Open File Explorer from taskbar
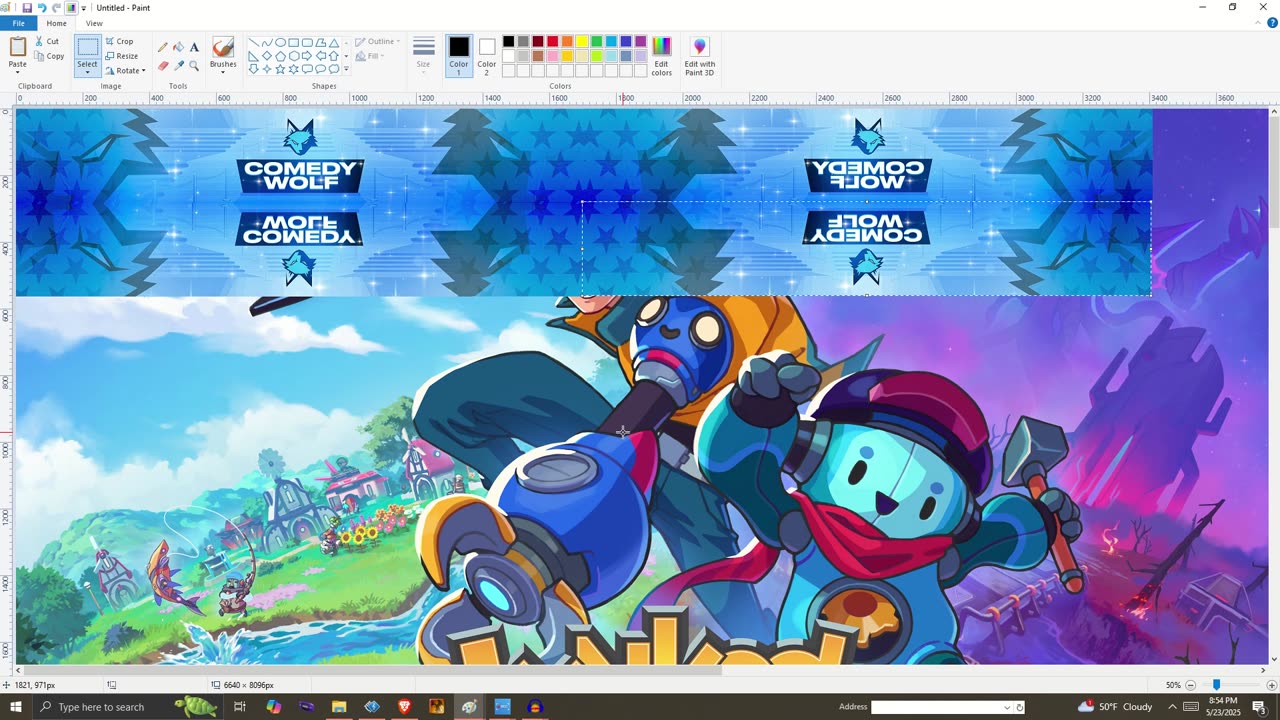 pos(339,707)
